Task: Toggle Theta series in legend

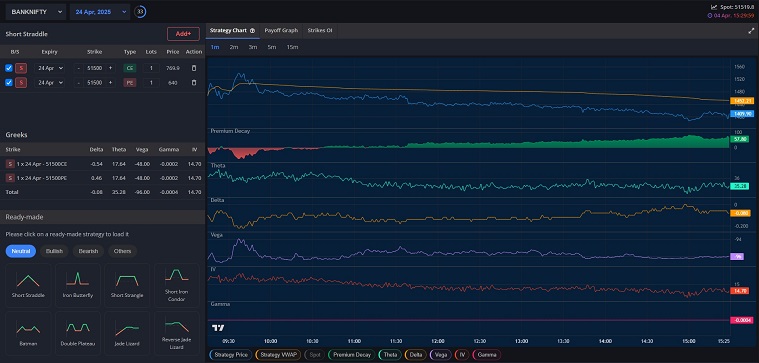Action: pyautogui.click(x=390, y=355)
